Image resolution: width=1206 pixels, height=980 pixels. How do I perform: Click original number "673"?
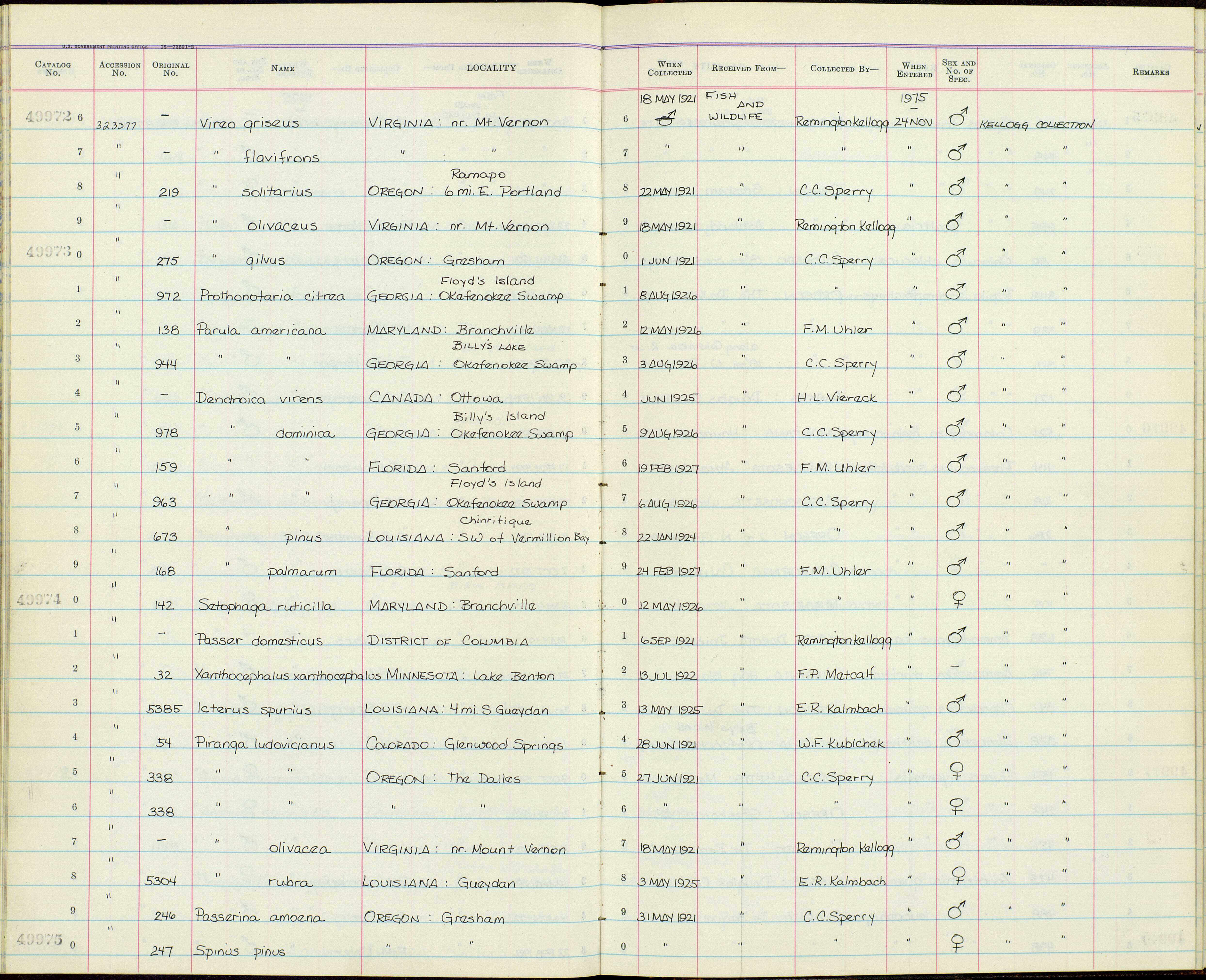coord(165,537)
